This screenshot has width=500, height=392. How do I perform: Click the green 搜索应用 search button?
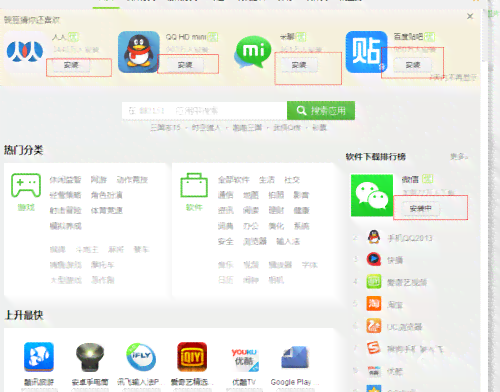321,111
